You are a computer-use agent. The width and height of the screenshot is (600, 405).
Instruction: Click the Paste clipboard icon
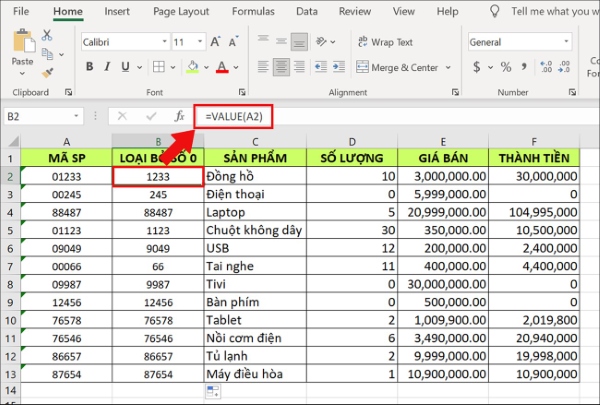pyautogui.click(x=23, y=41)
